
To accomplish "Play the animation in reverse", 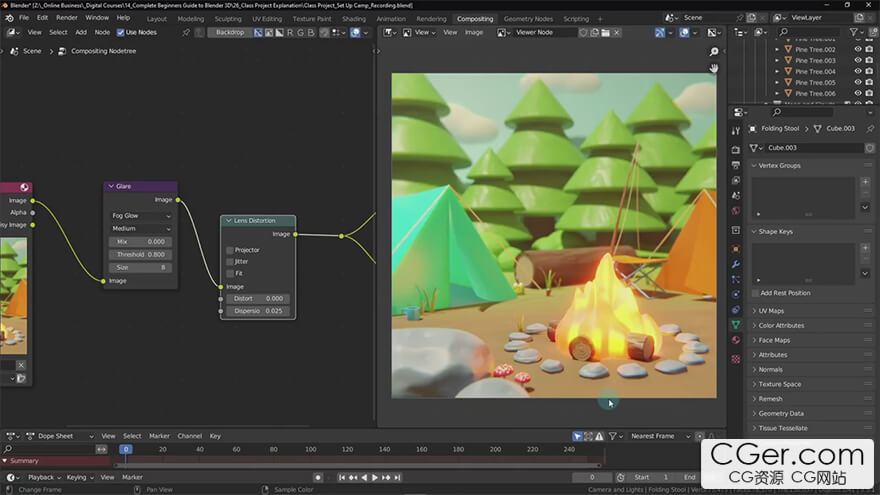I will pyautogui.click(x=364, y=478).
